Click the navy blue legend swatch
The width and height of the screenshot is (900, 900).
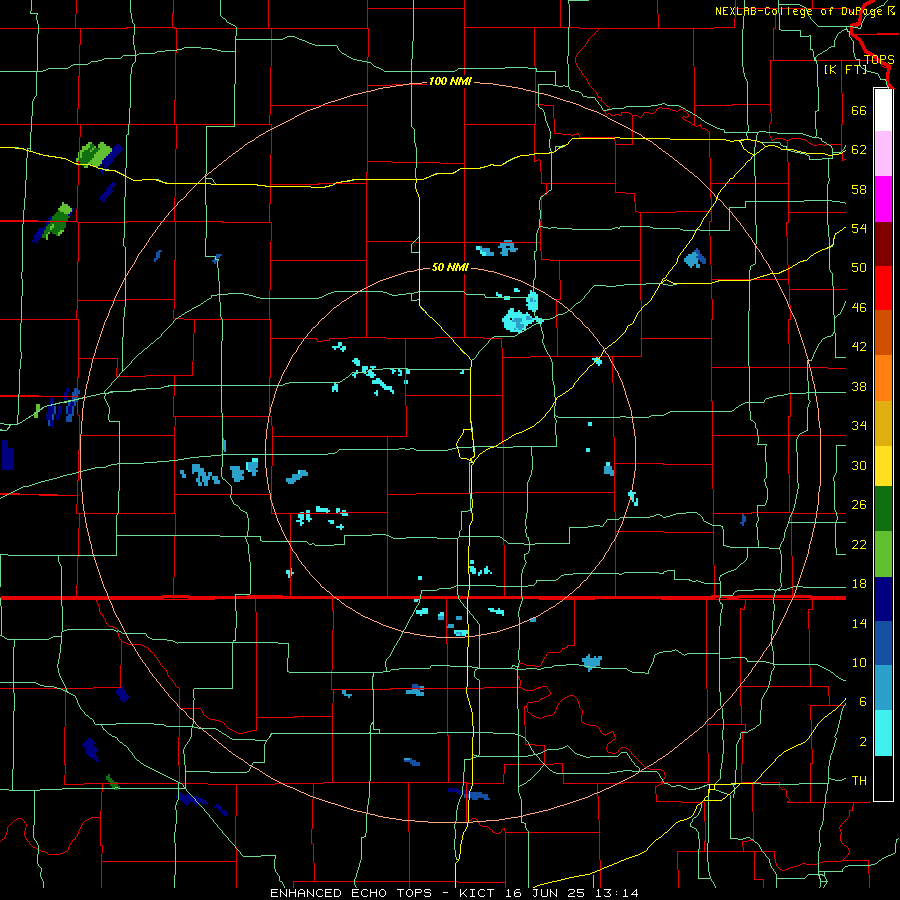(883, 599)
